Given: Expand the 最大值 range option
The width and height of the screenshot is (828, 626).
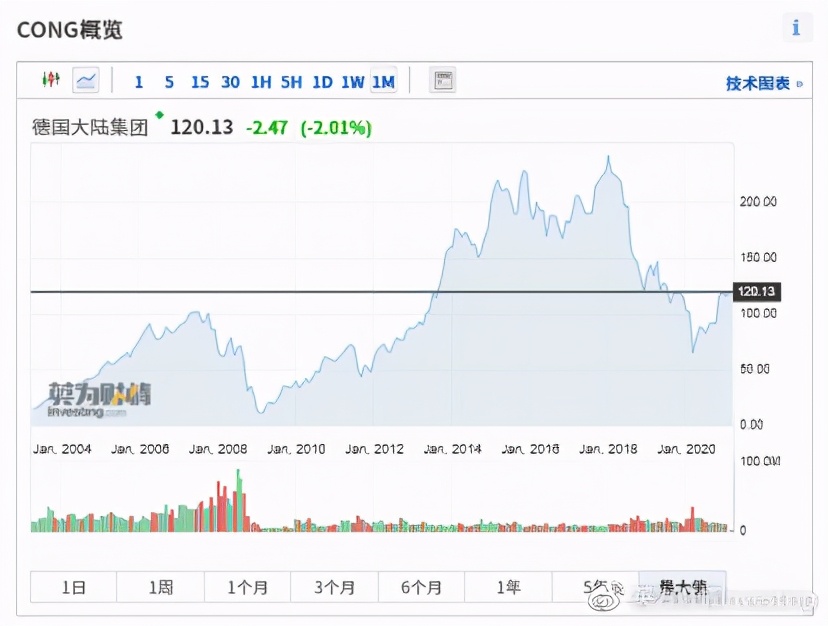Looking at the screenshot, I should (x=680, y=587).
